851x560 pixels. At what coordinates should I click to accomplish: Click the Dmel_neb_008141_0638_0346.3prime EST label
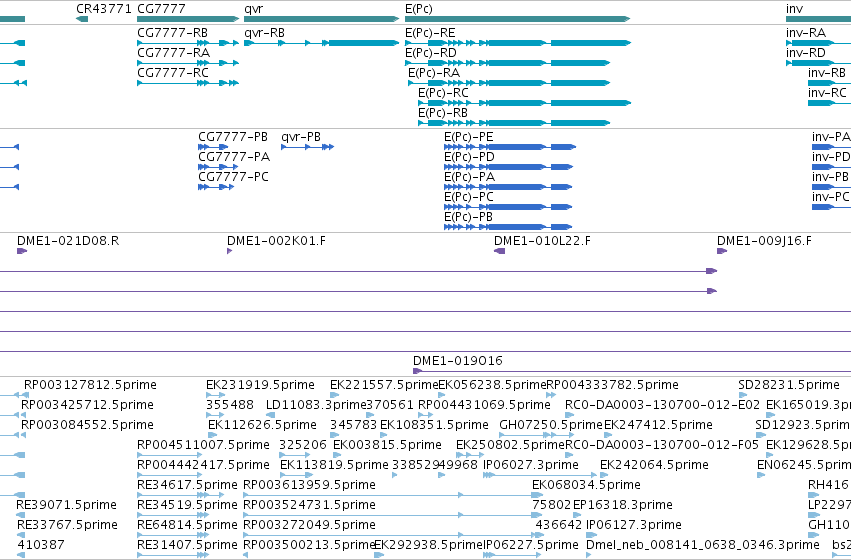pyautogui.click(x=703, y=545)
